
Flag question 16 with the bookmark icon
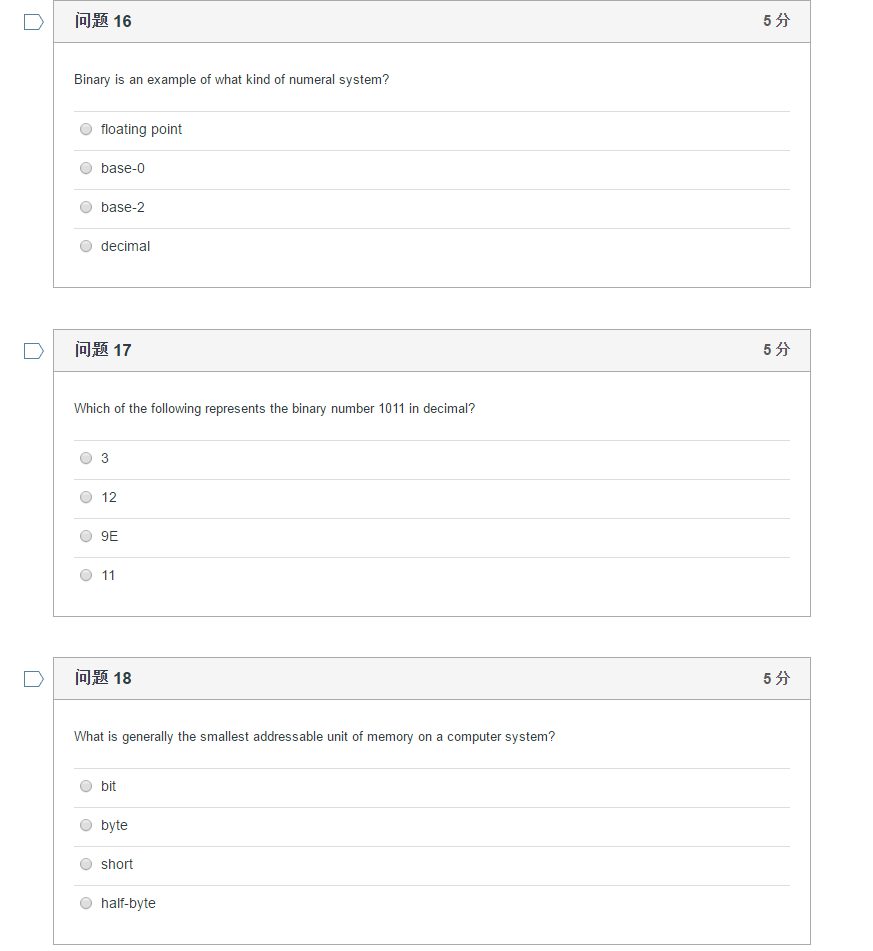[34, 22]
